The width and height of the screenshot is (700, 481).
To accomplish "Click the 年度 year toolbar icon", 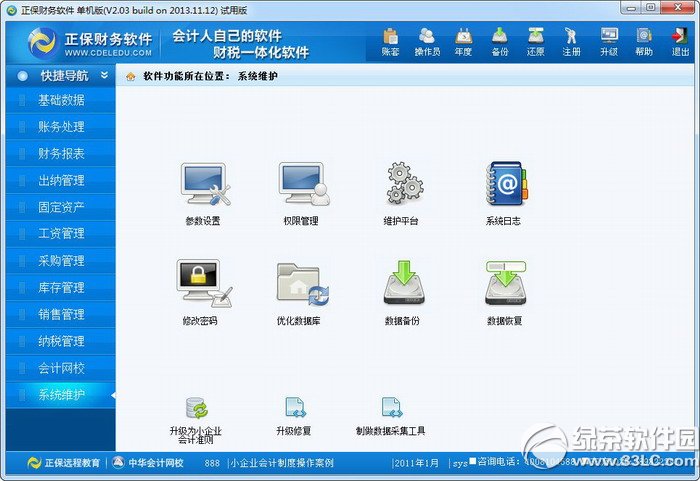I will pos(463,42).
